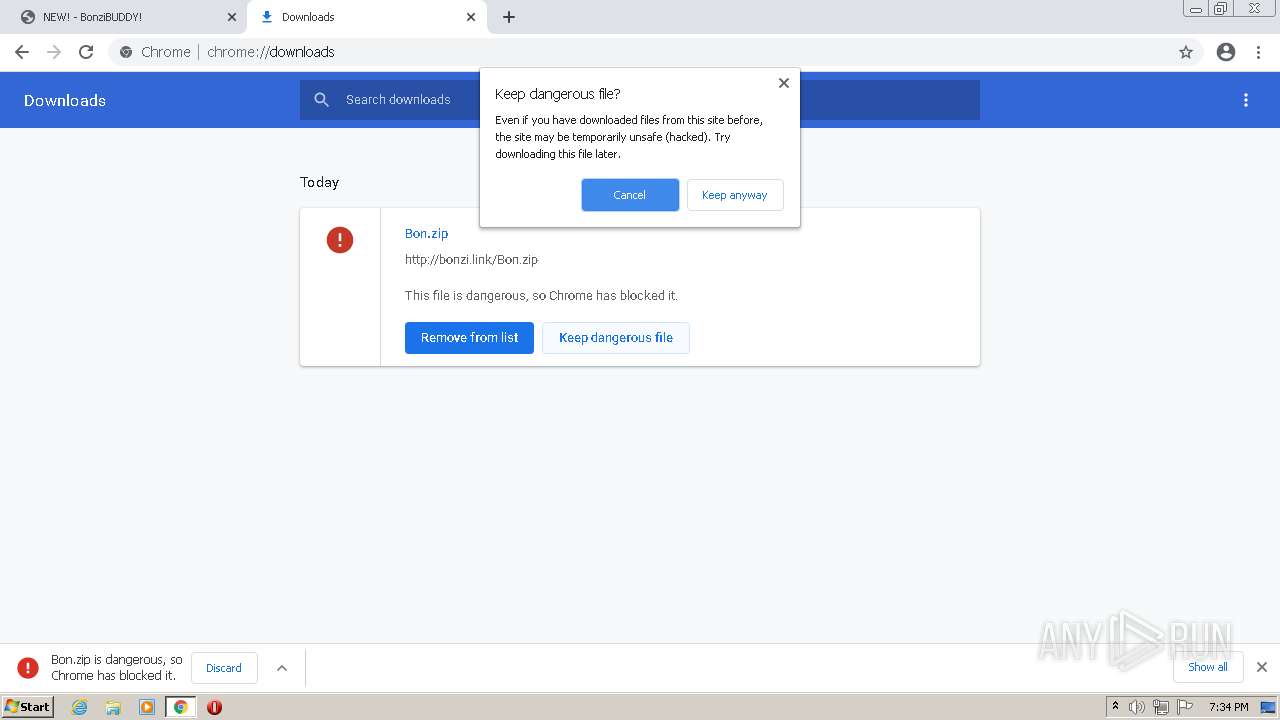Viewport: 1280px width, 720px height.
Task: Click the 'Keep dangerous file?' dialog title
Action: (558, 94)
